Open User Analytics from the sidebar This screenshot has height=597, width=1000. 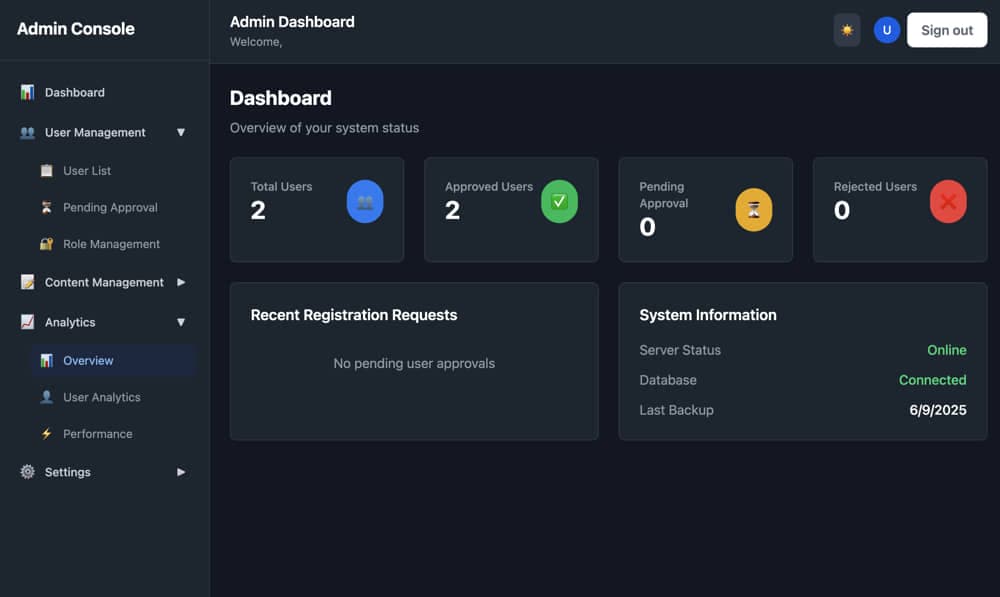(101, 397)
